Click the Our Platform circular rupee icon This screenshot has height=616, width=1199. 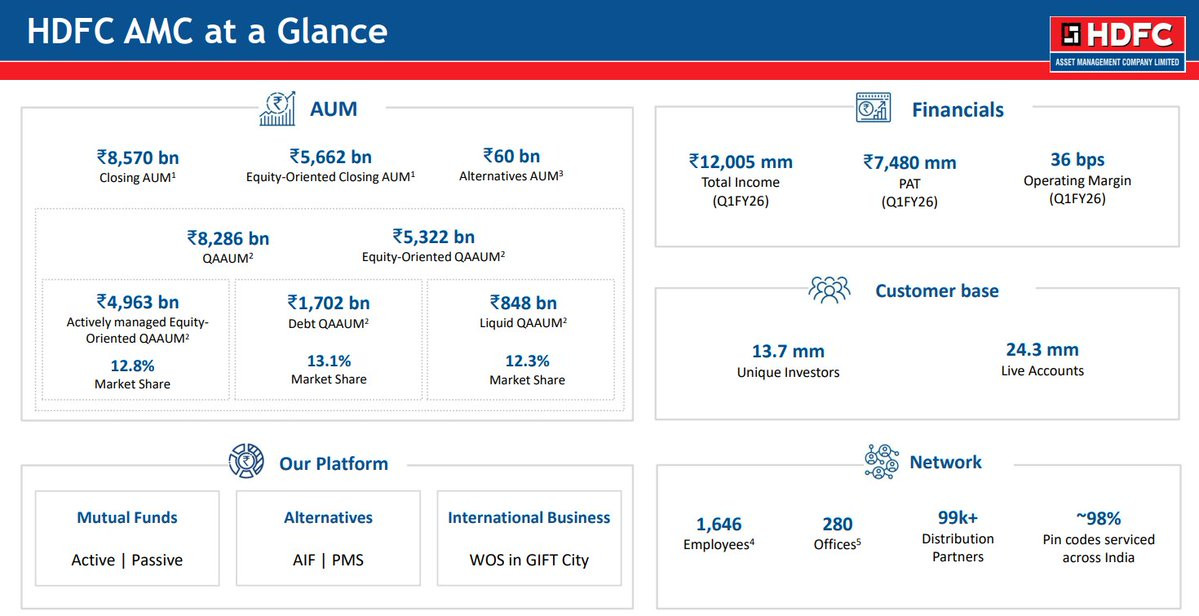pos(246,461)
